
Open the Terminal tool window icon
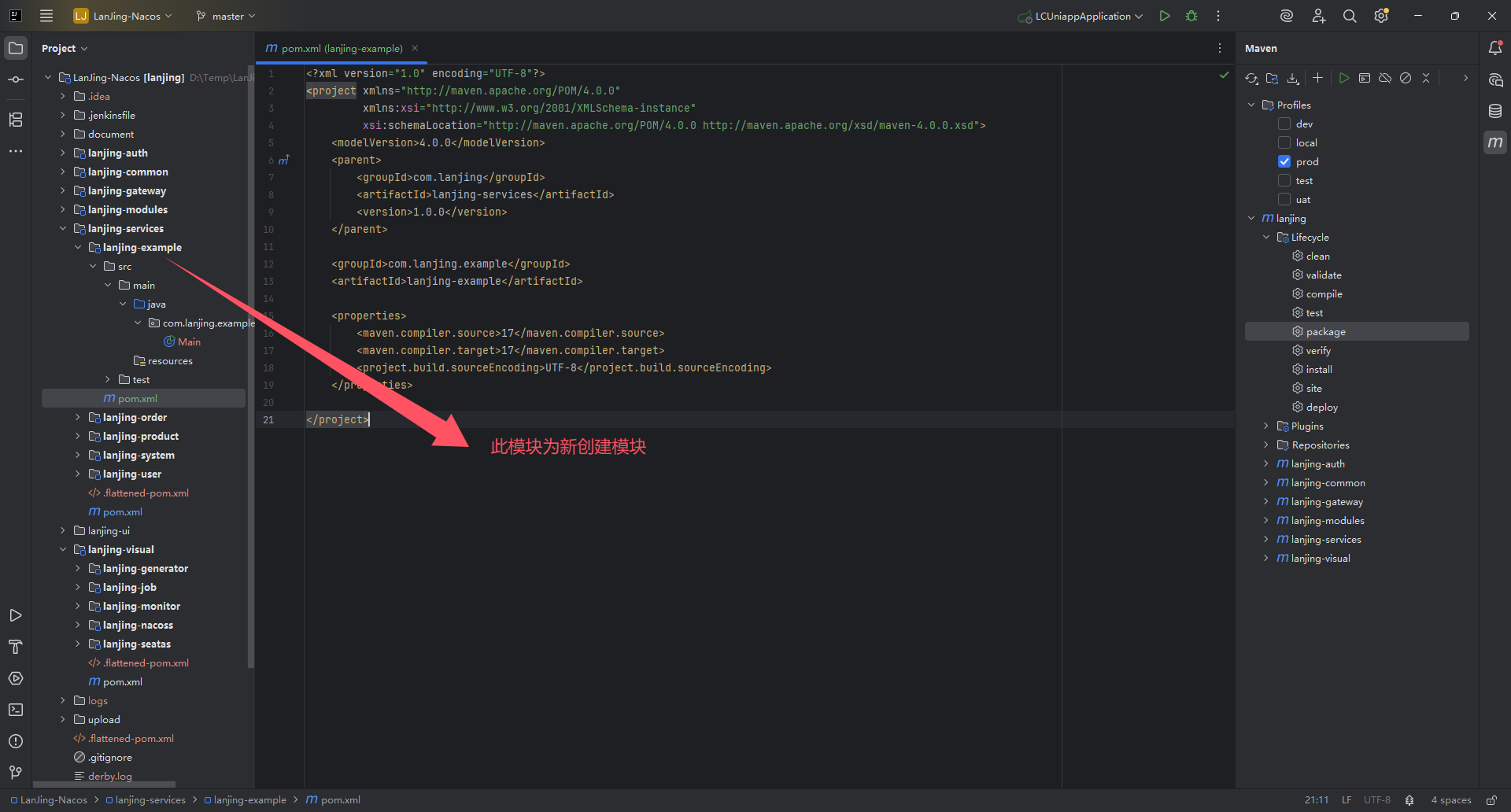[16, 710]
